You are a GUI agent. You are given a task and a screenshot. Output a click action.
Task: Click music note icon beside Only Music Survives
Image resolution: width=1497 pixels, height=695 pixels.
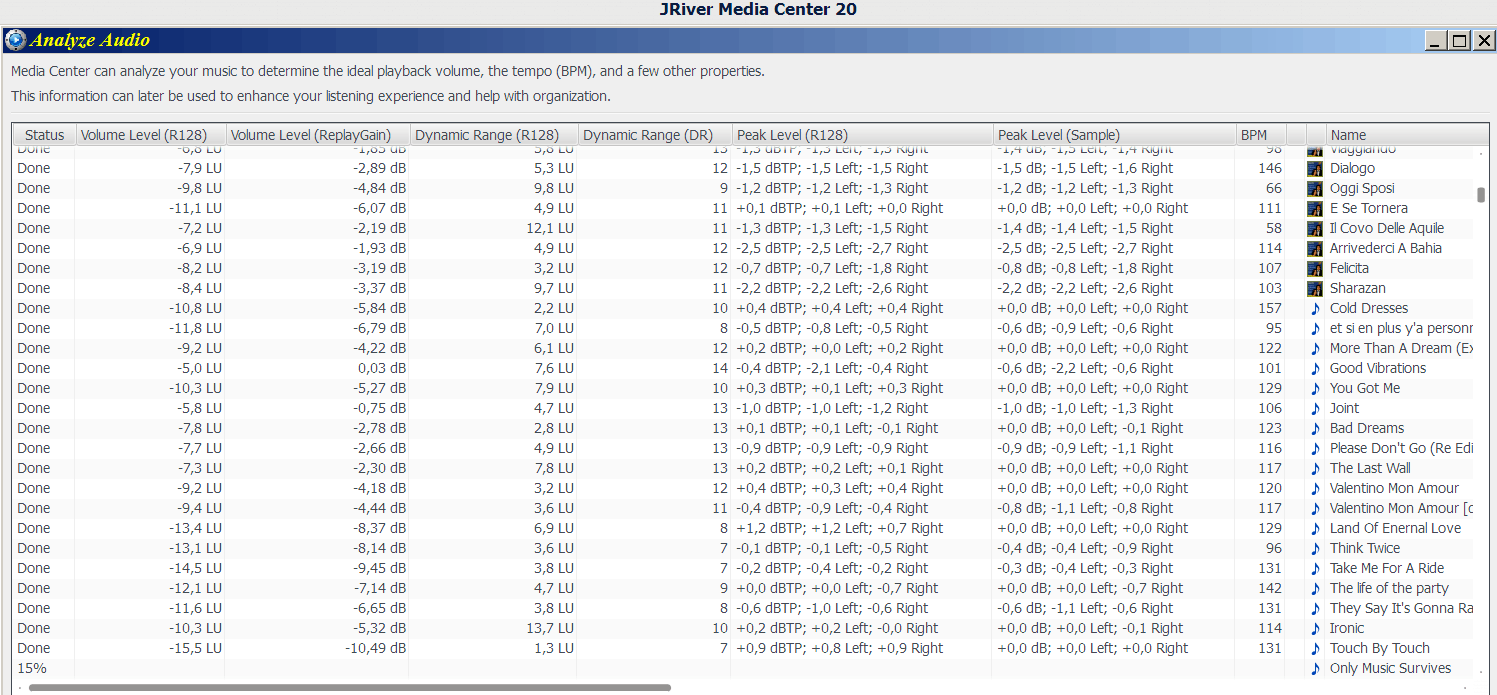coord(1315,668)
